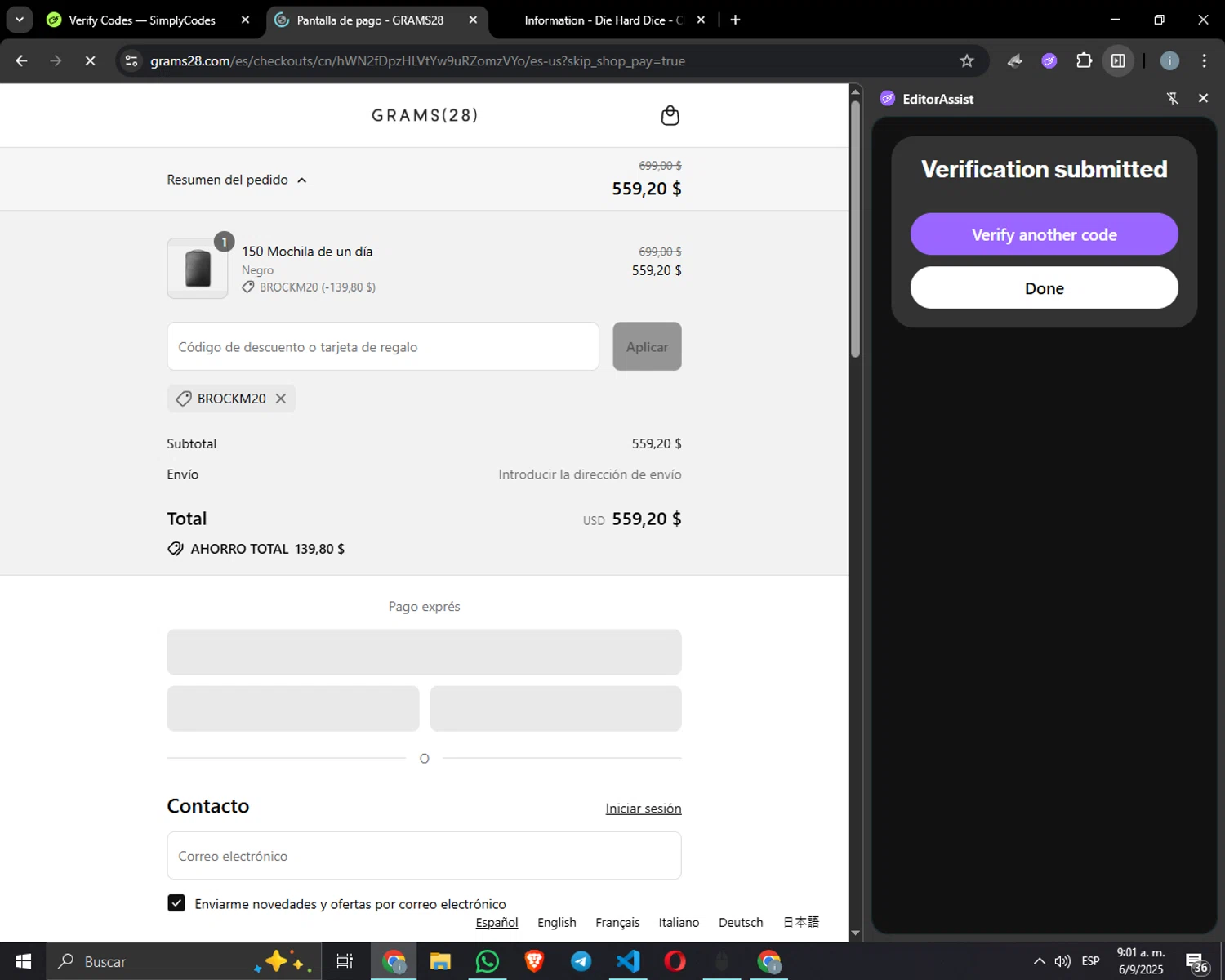Select the Pantalla de pago GRAMS28 tab

pyautogui.click(x=370, y=20)
